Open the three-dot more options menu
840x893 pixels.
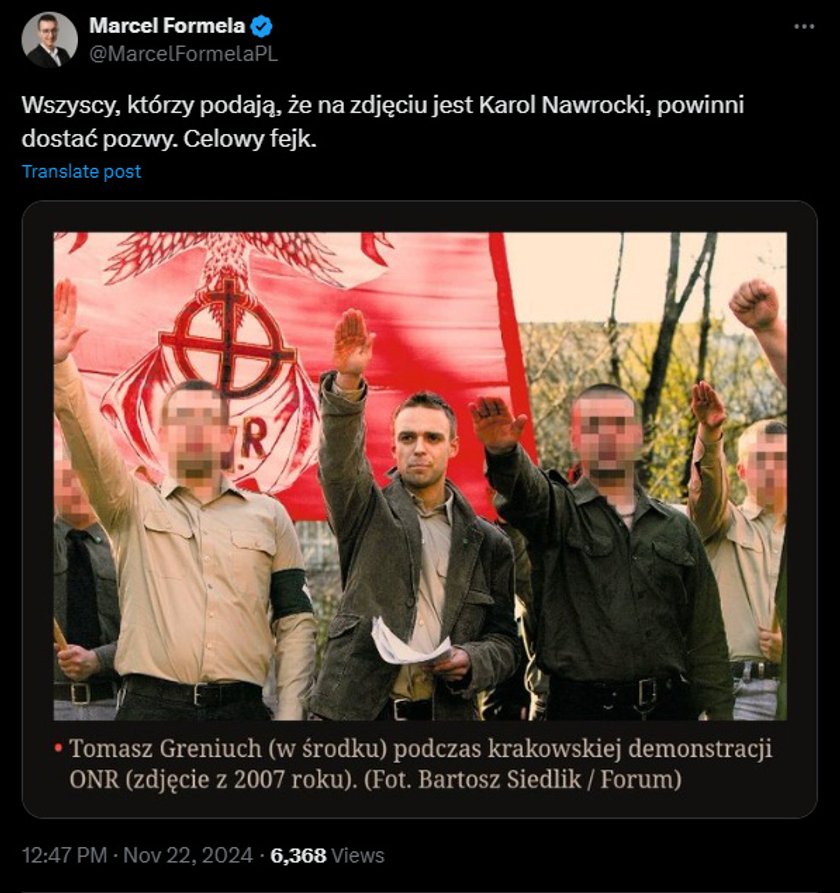(804, 26)
